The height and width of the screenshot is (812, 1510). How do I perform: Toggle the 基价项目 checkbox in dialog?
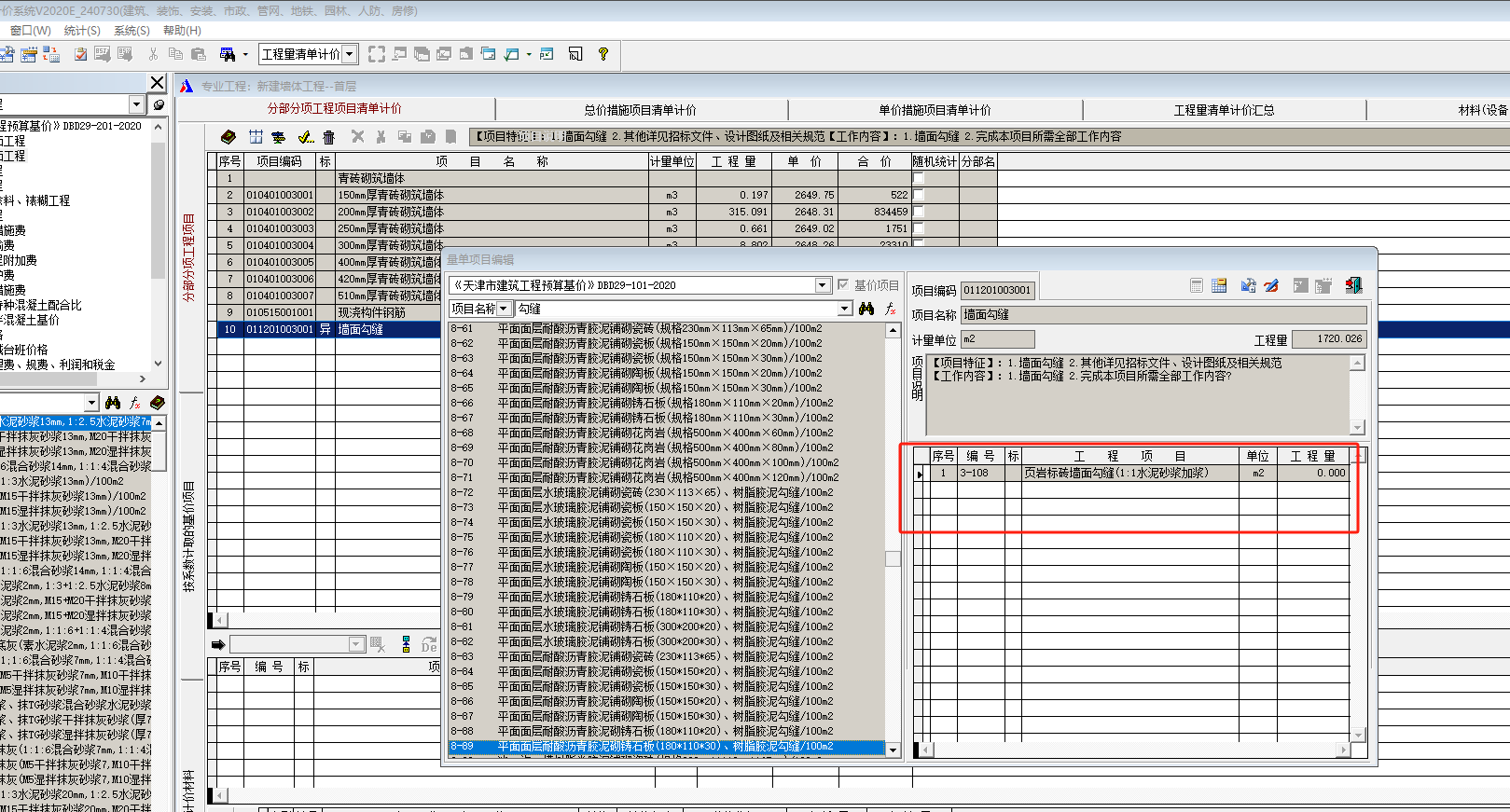843,285
